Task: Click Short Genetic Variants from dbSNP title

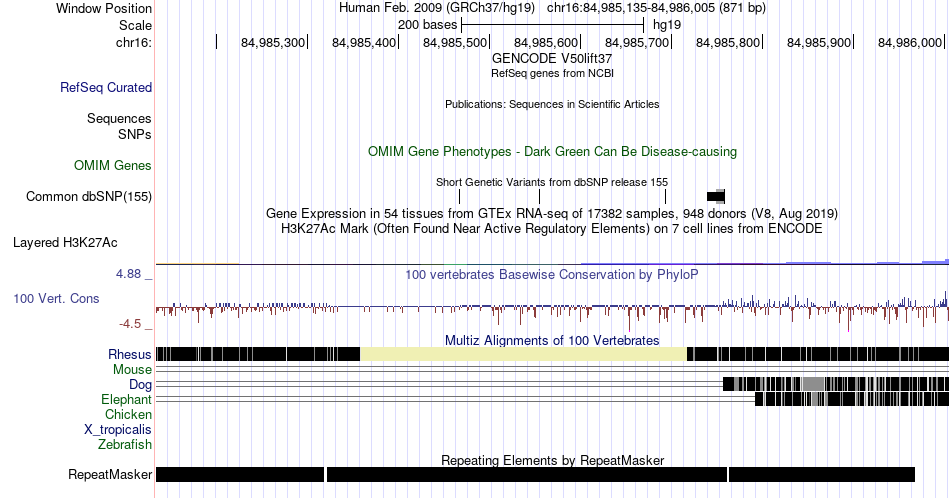Action: 552,182
